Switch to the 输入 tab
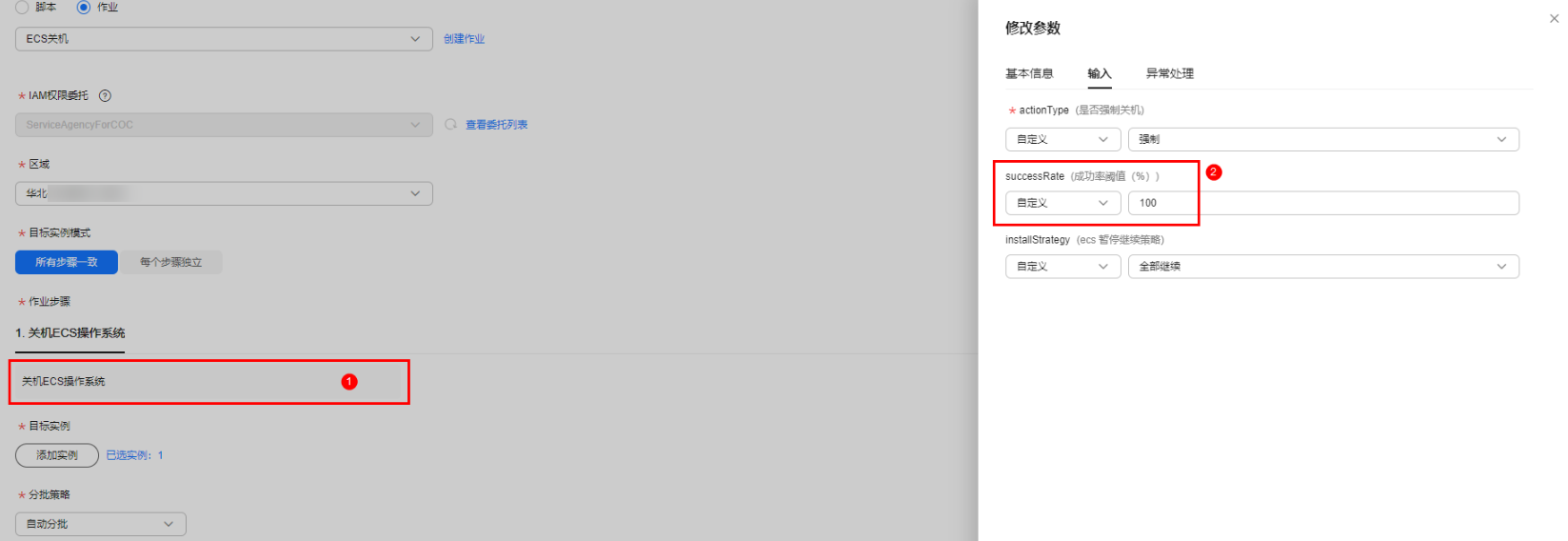The height and width of the screenshot is (541, 1568). tap(1100, 73)
